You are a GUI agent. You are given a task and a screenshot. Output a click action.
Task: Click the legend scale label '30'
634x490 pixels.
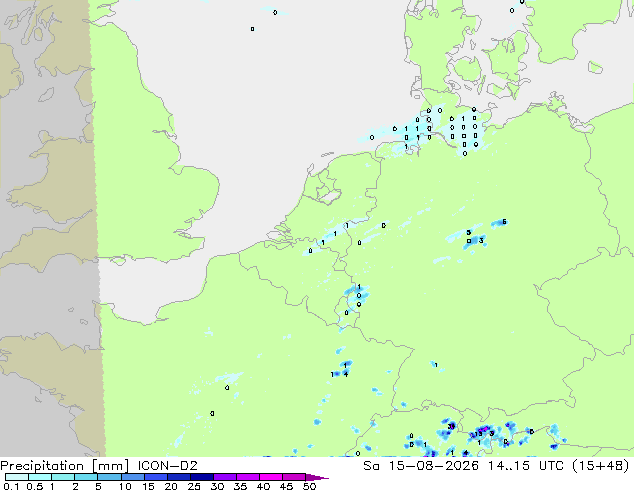[217, 486]
